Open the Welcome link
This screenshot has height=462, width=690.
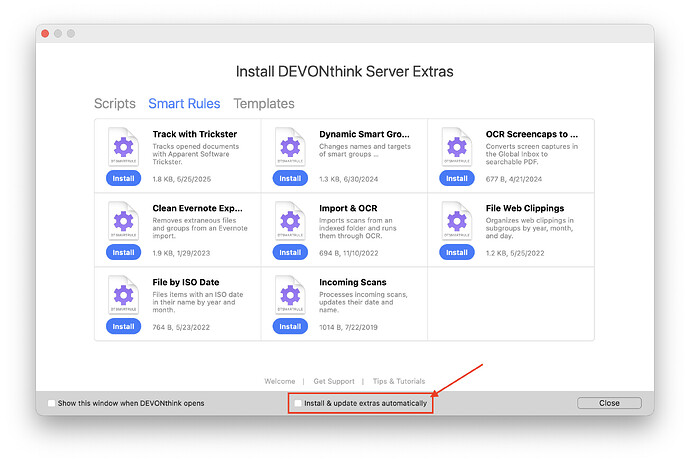tap(279, 381)
